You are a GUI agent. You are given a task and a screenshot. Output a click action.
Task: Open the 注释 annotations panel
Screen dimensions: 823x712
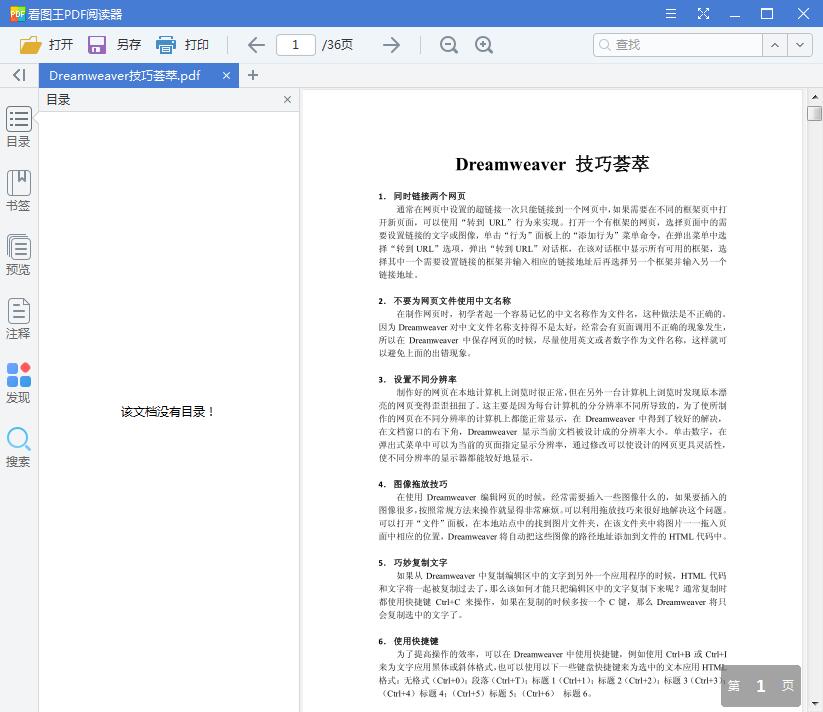pyautogui.click(x=18, y=318)
